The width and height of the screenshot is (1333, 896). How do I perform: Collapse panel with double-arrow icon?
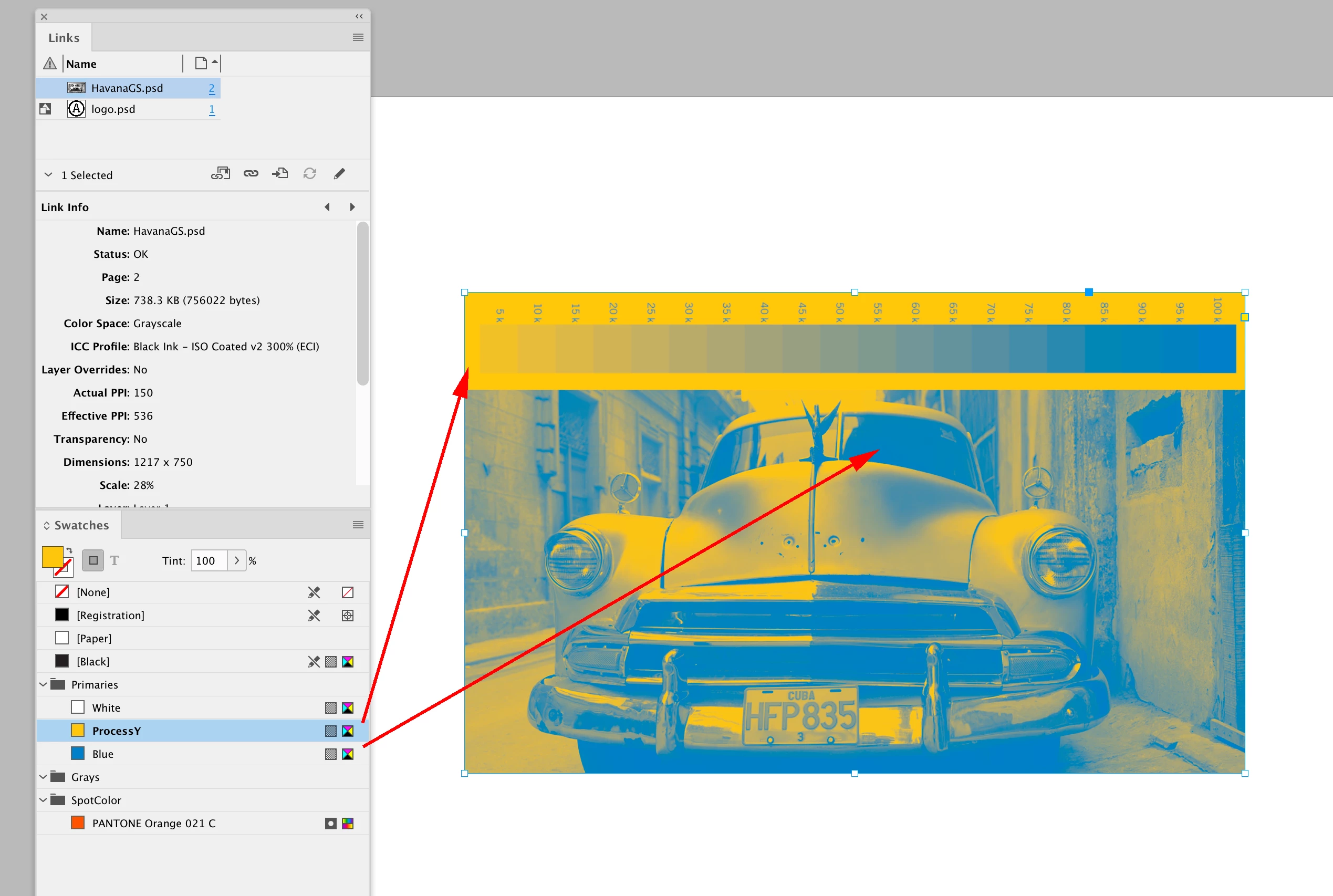click(359, 16)
